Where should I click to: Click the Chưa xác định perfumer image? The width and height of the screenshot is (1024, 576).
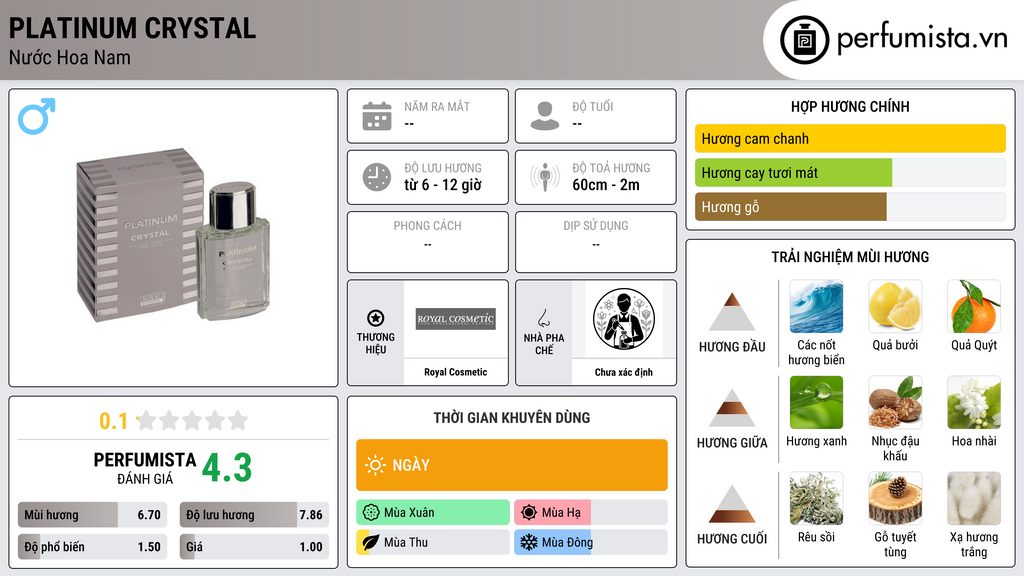624,319
